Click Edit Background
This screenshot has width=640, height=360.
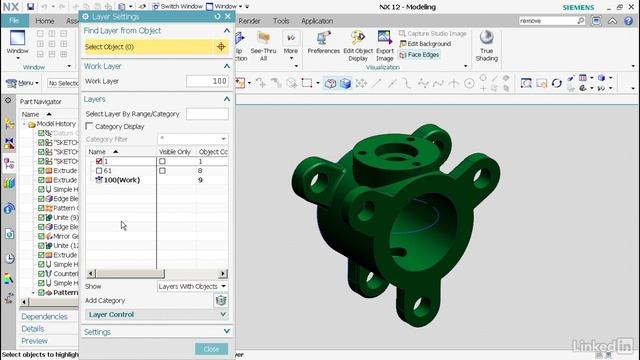point(425,44)
